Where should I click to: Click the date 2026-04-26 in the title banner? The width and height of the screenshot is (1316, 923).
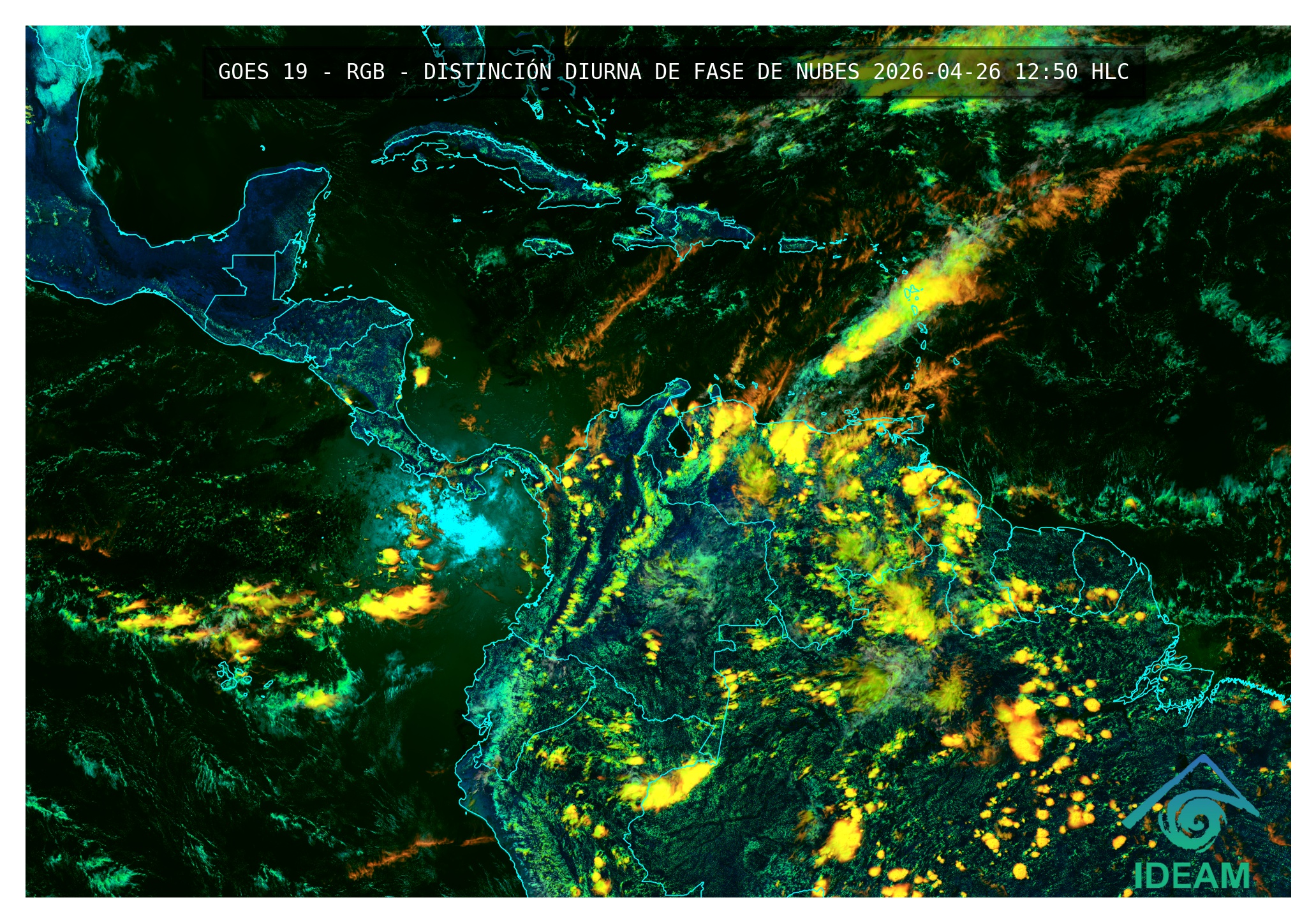click(x=936, y=71)
